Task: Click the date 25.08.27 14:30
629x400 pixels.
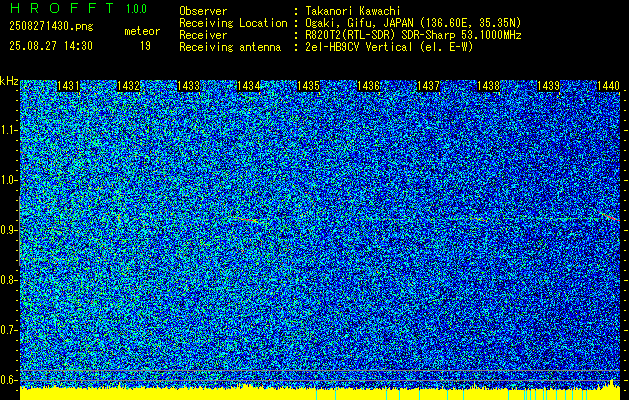Action: pos(51,46)
